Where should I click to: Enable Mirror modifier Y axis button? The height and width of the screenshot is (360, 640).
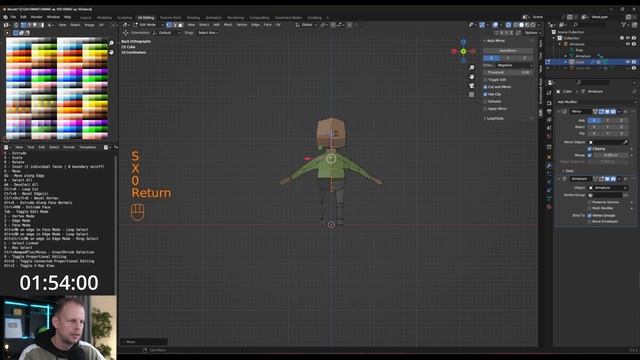click(x=607, y=120)
